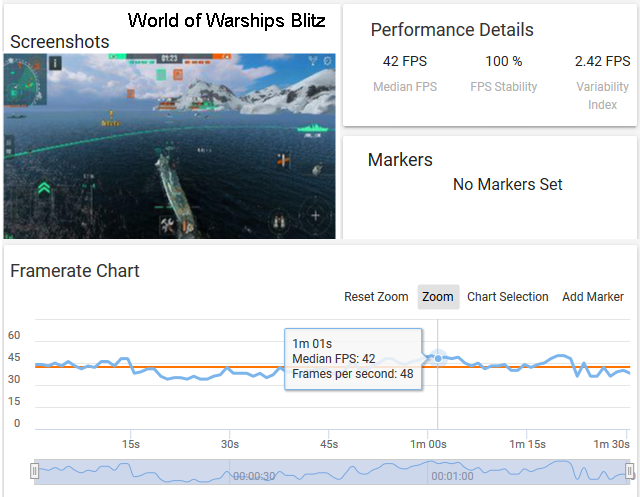Click the Framerate Chart heading

click(75, 271)
